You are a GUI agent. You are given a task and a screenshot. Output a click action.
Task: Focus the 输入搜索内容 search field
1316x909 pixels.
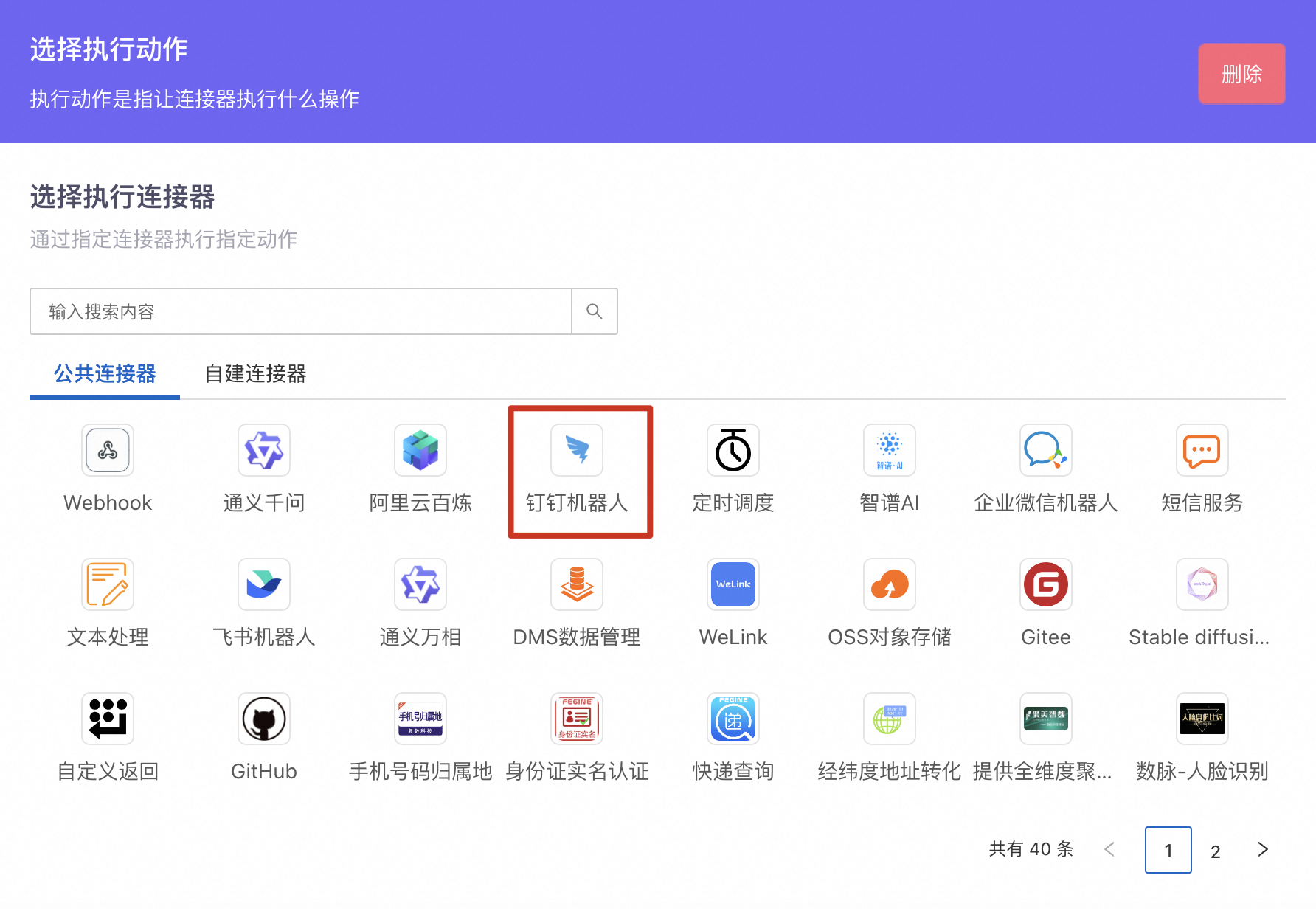point(301,311)
